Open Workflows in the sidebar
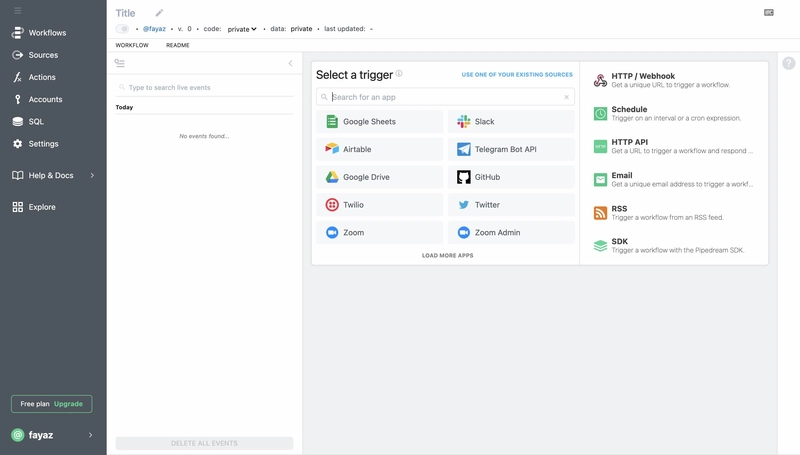800x455 pixels. (39, 33)
